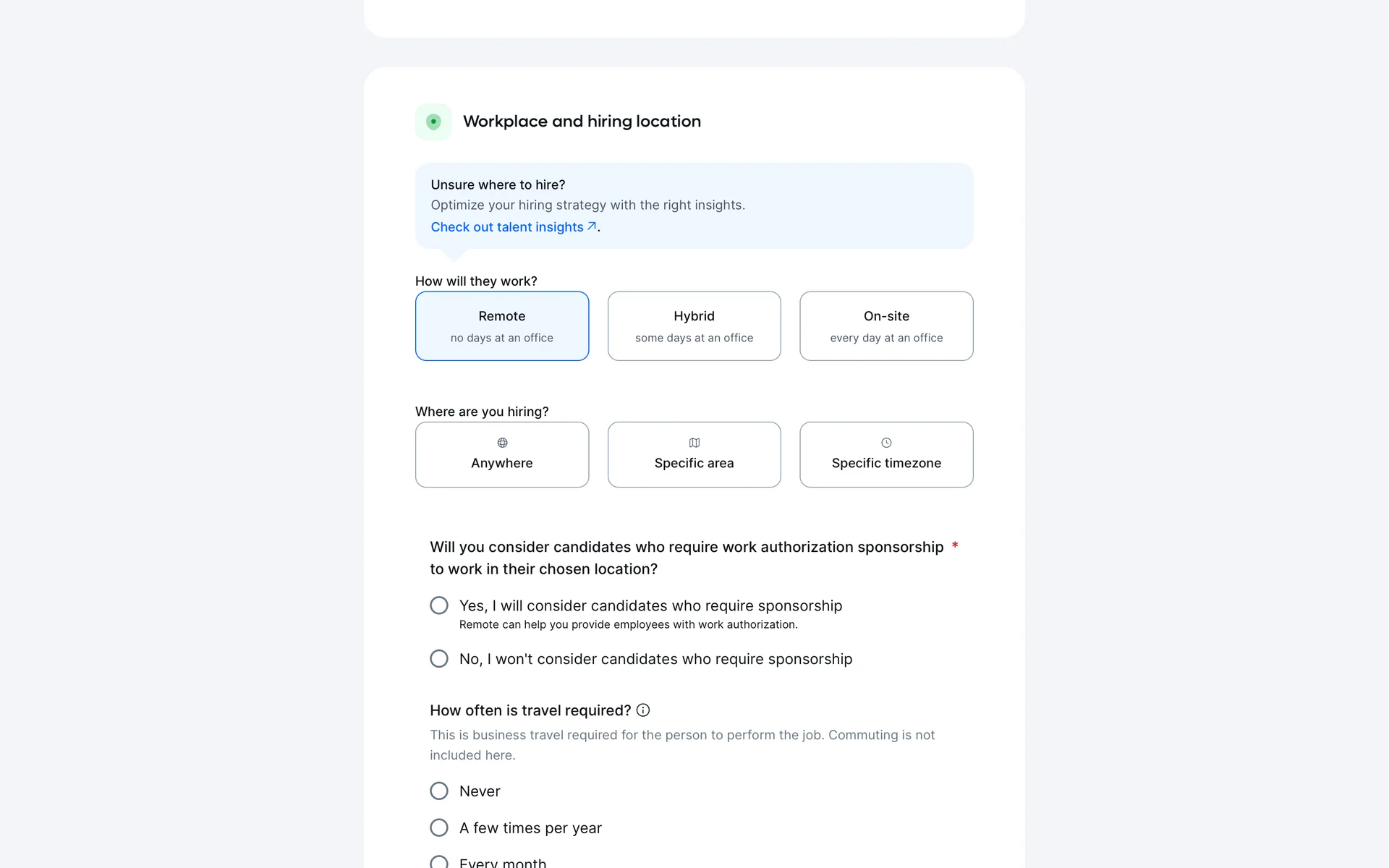Select Yes, consider candidates requiring sponsorship
This screenshot has height=868, width=1389.
439,605
